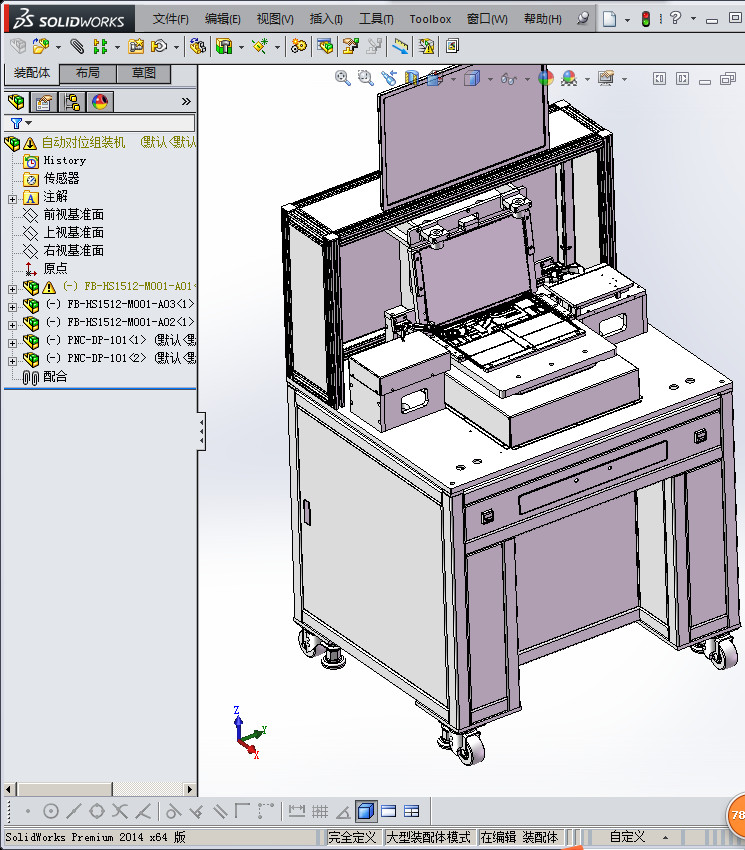Expand the 注解 tree node

click(12, 199)
